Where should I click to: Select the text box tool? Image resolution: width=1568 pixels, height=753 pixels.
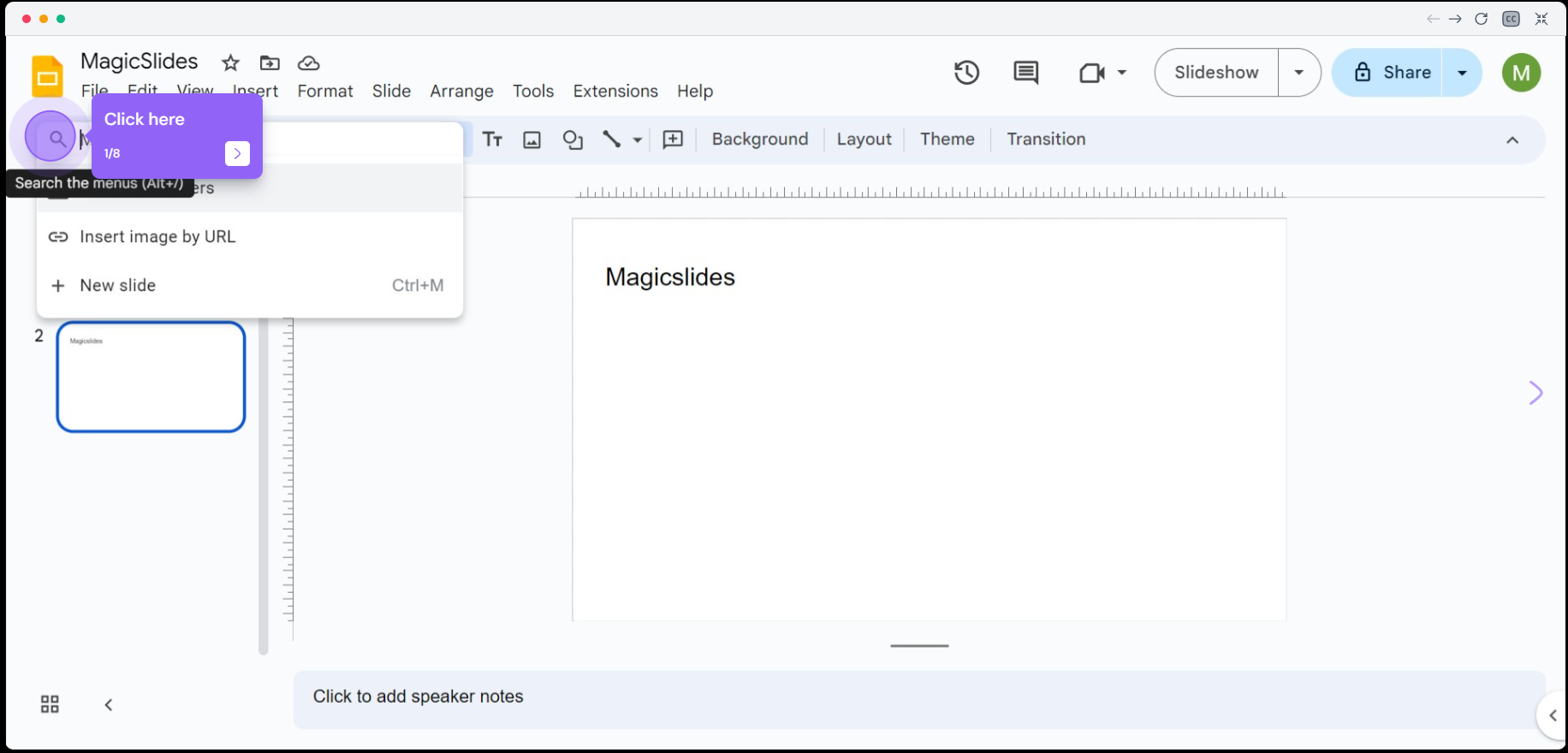click(x=492, y=139)
